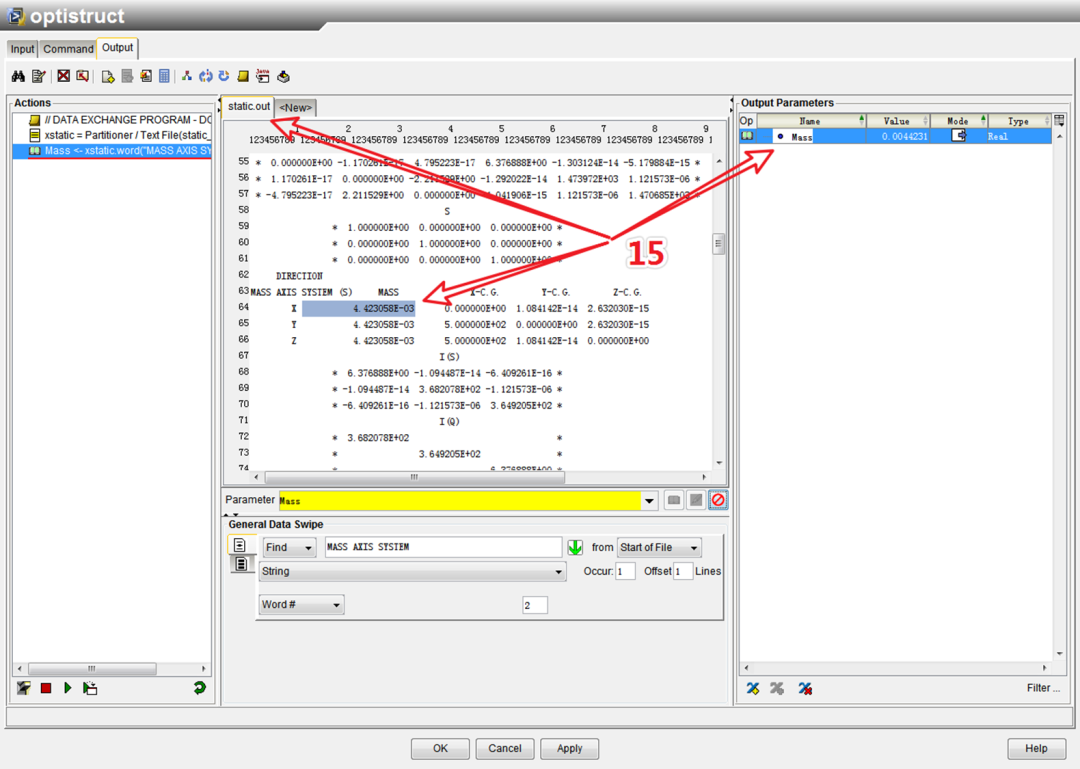Sort by the Value column header

[897, 121]
